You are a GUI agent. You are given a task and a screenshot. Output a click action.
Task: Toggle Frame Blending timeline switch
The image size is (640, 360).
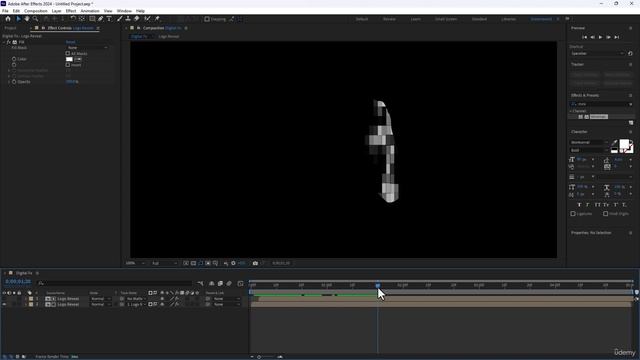220,283
